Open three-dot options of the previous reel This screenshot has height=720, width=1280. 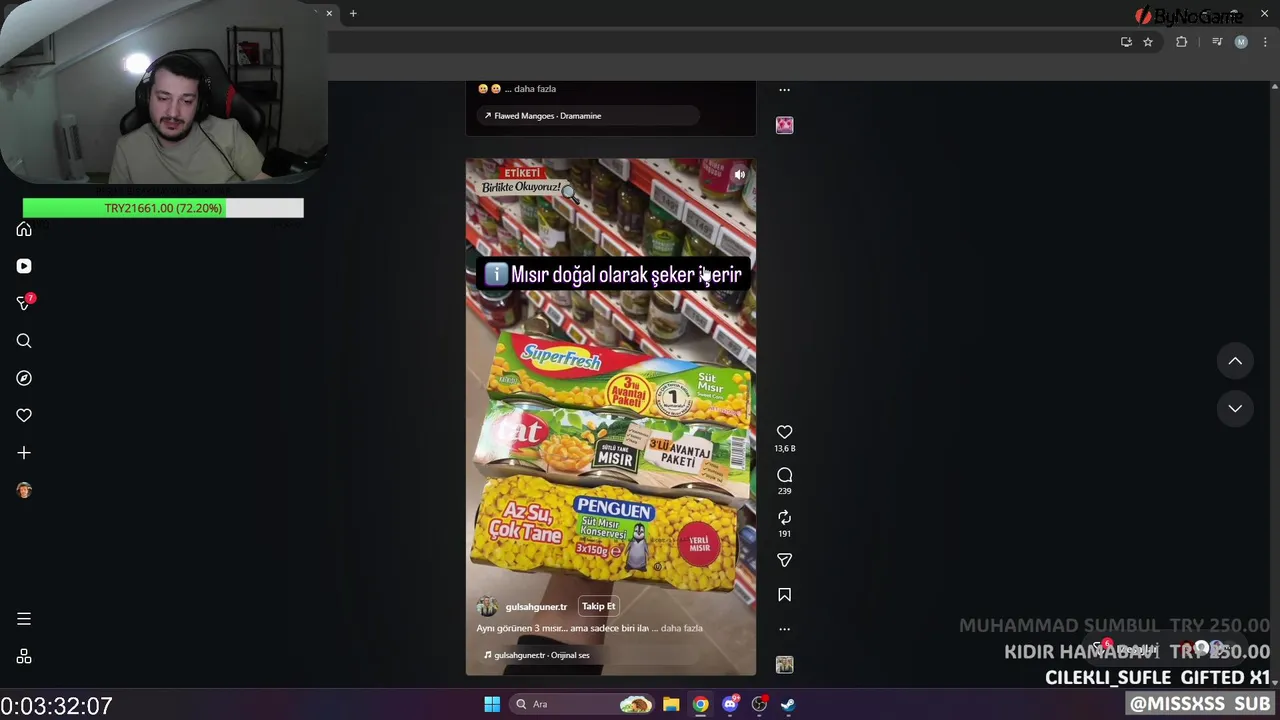pos(785,89)
